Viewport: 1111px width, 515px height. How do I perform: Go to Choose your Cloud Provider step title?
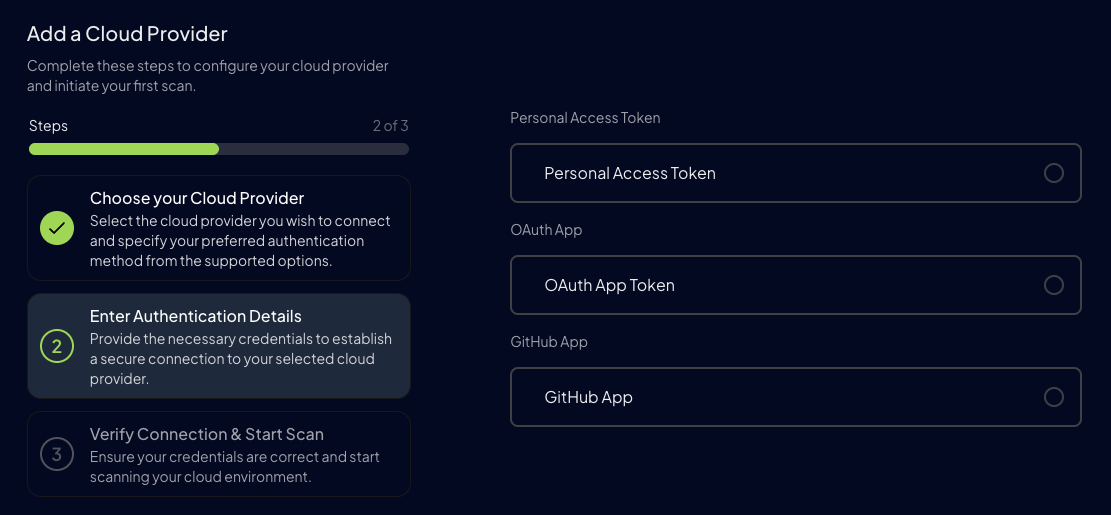pyautogui.click(x=197, y=198)
